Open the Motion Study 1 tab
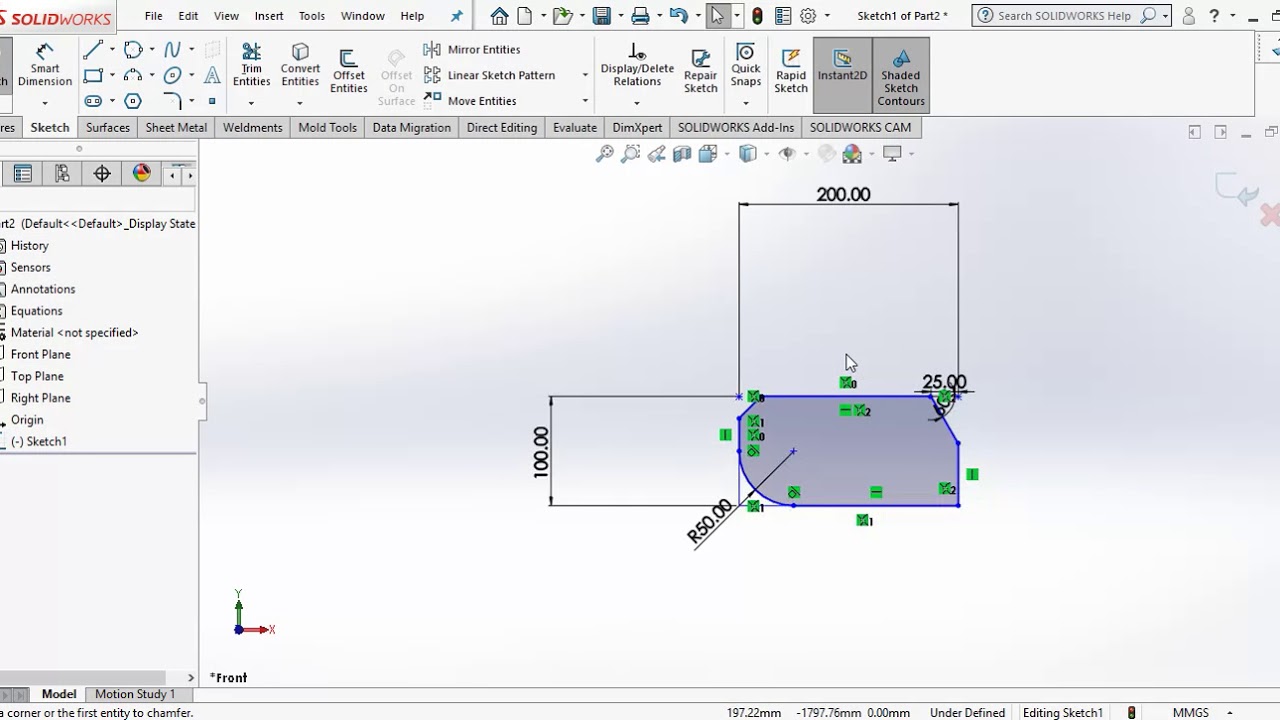Viewport: 1280px width, 720px height. pyautogui.click(x=135, y=694)
